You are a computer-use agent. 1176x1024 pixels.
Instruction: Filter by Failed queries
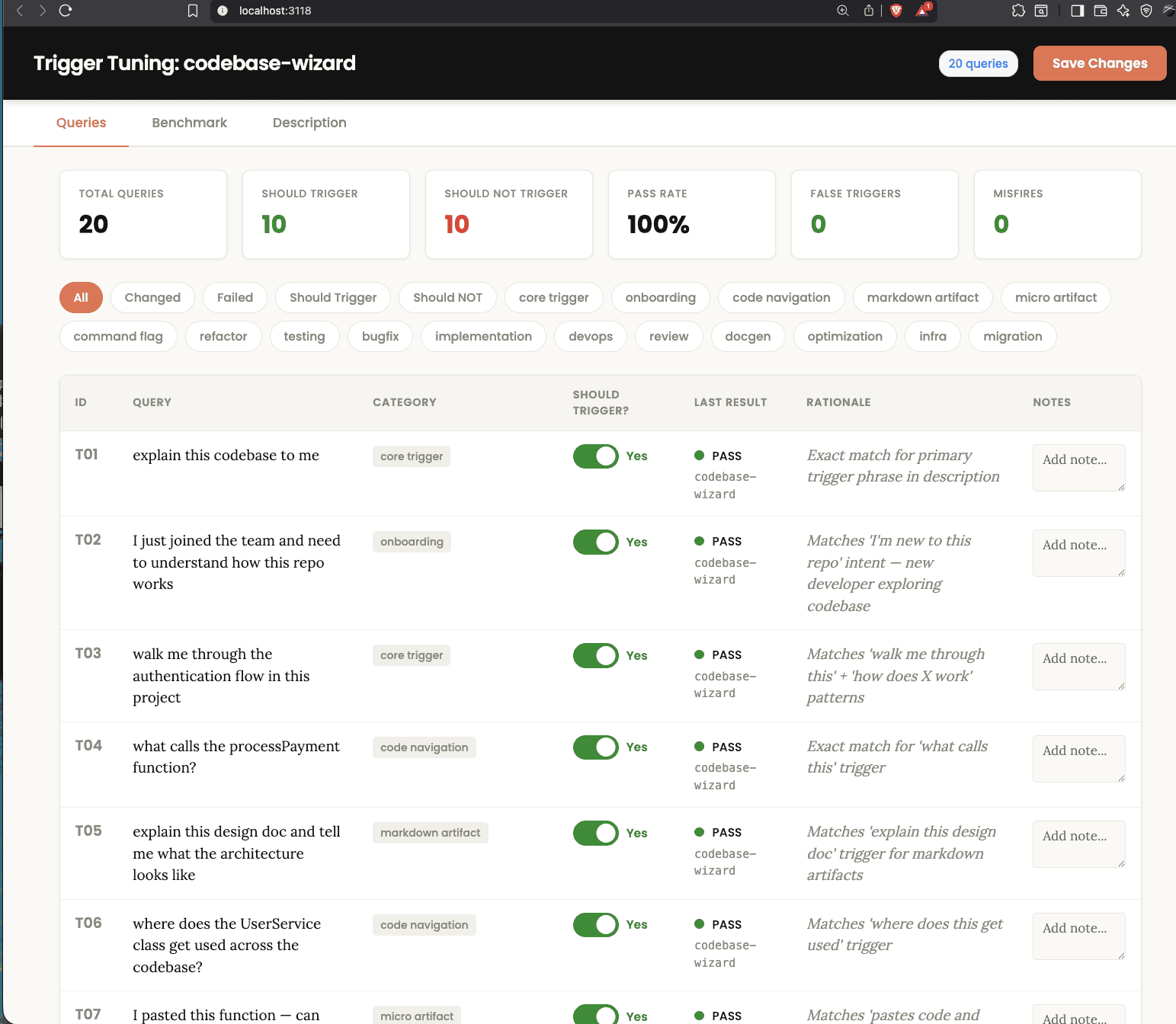235,297
